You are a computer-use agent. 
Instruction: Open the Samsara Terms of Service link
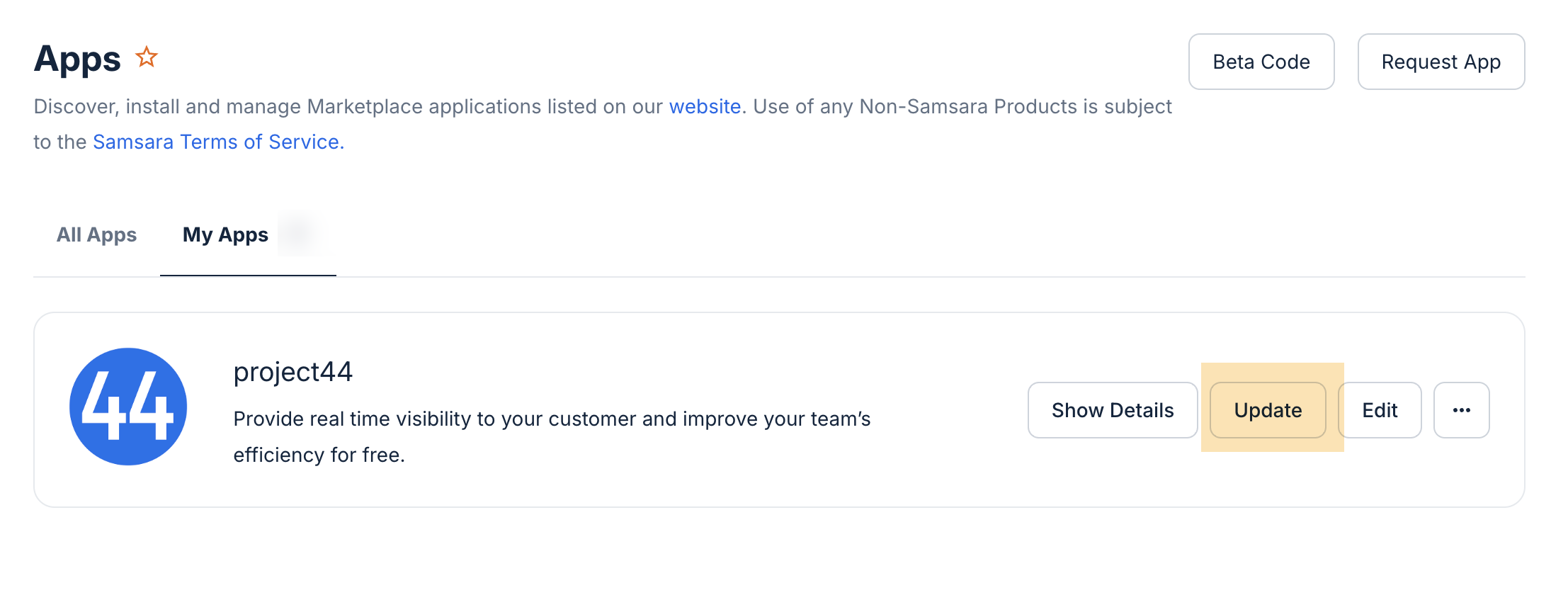[x=216, y=142]
